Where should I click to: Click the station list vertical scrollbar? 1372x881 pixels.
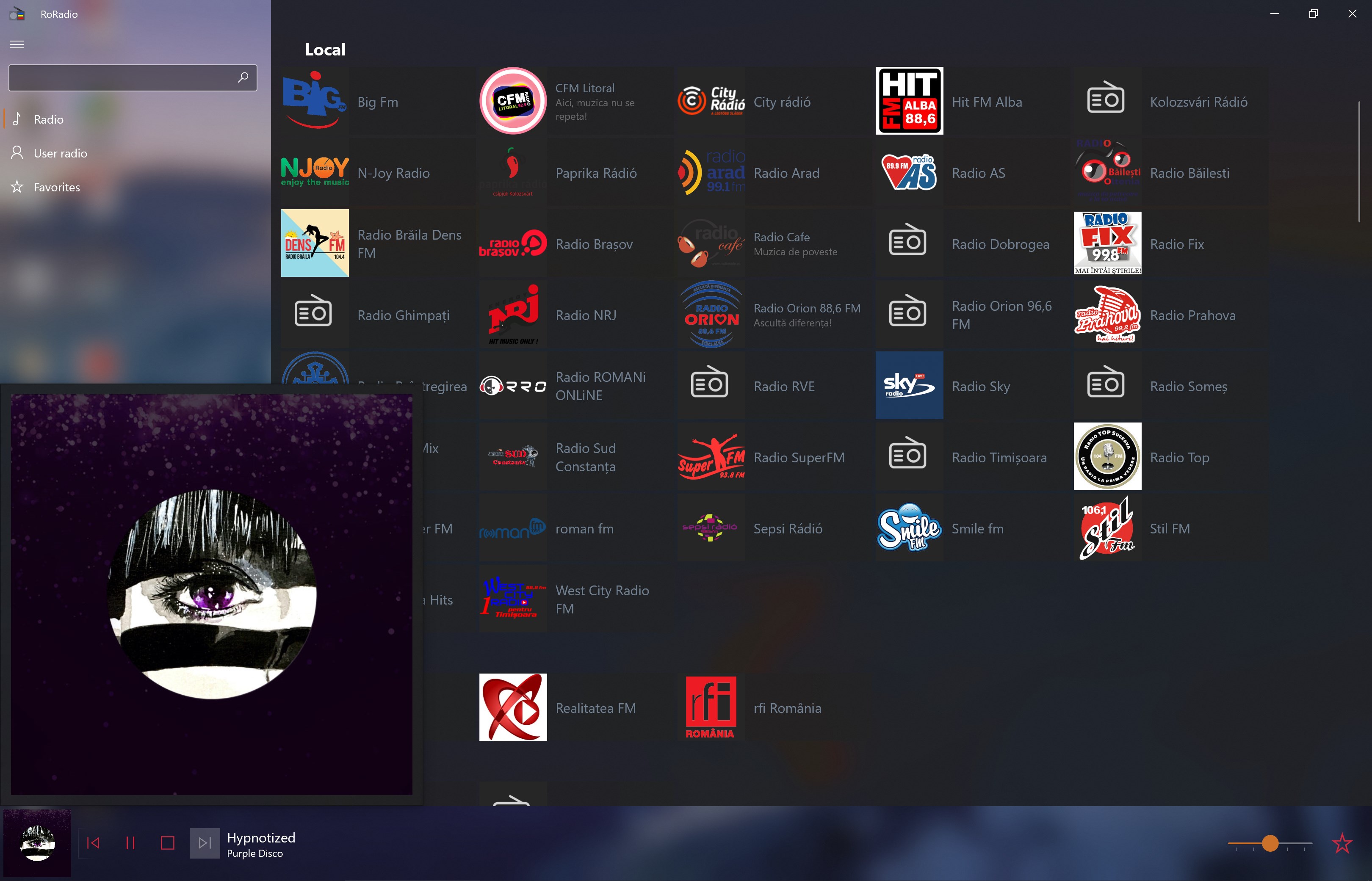(x=1359, y=161)
